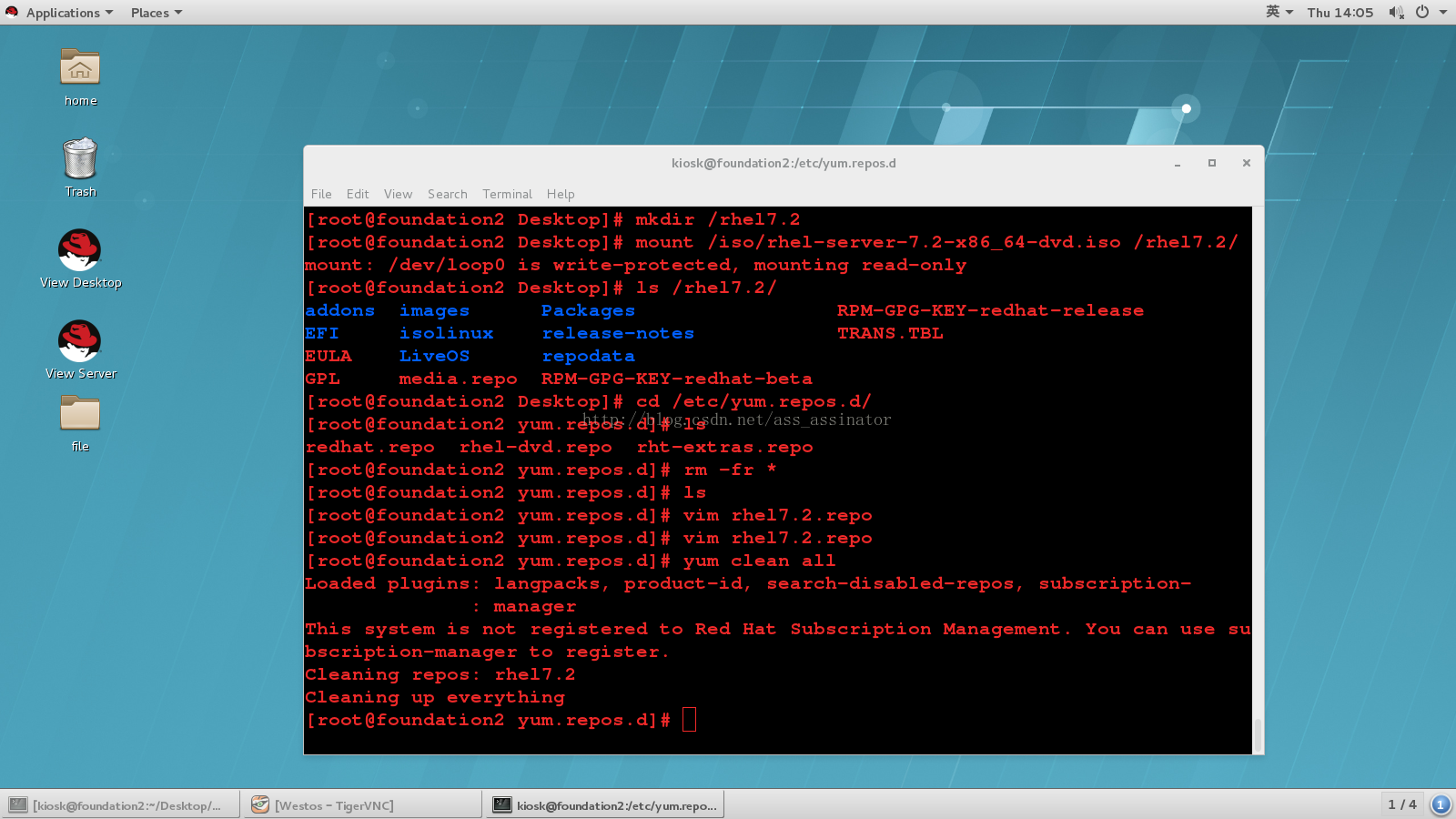Click the terminal cursor at the prompt

point(689,720)
